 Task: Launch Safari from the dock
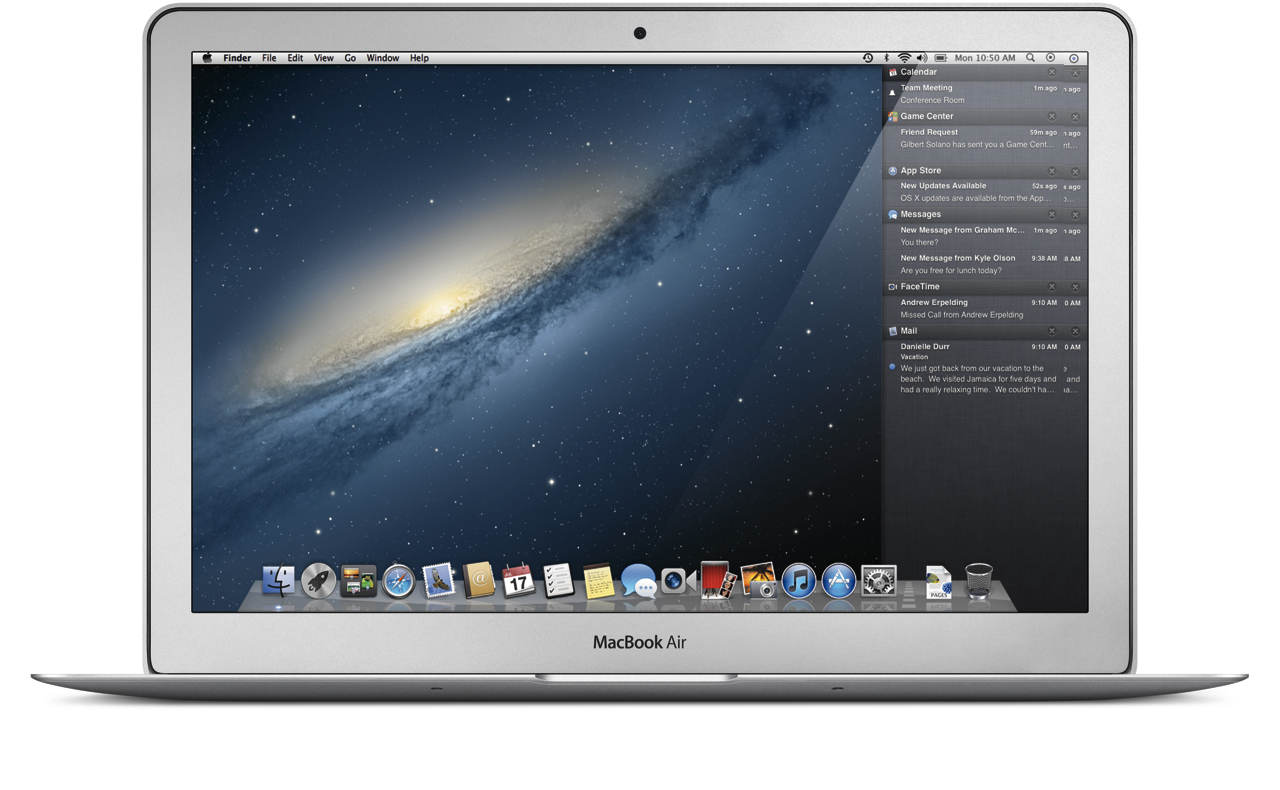click(x=398, y=580)
